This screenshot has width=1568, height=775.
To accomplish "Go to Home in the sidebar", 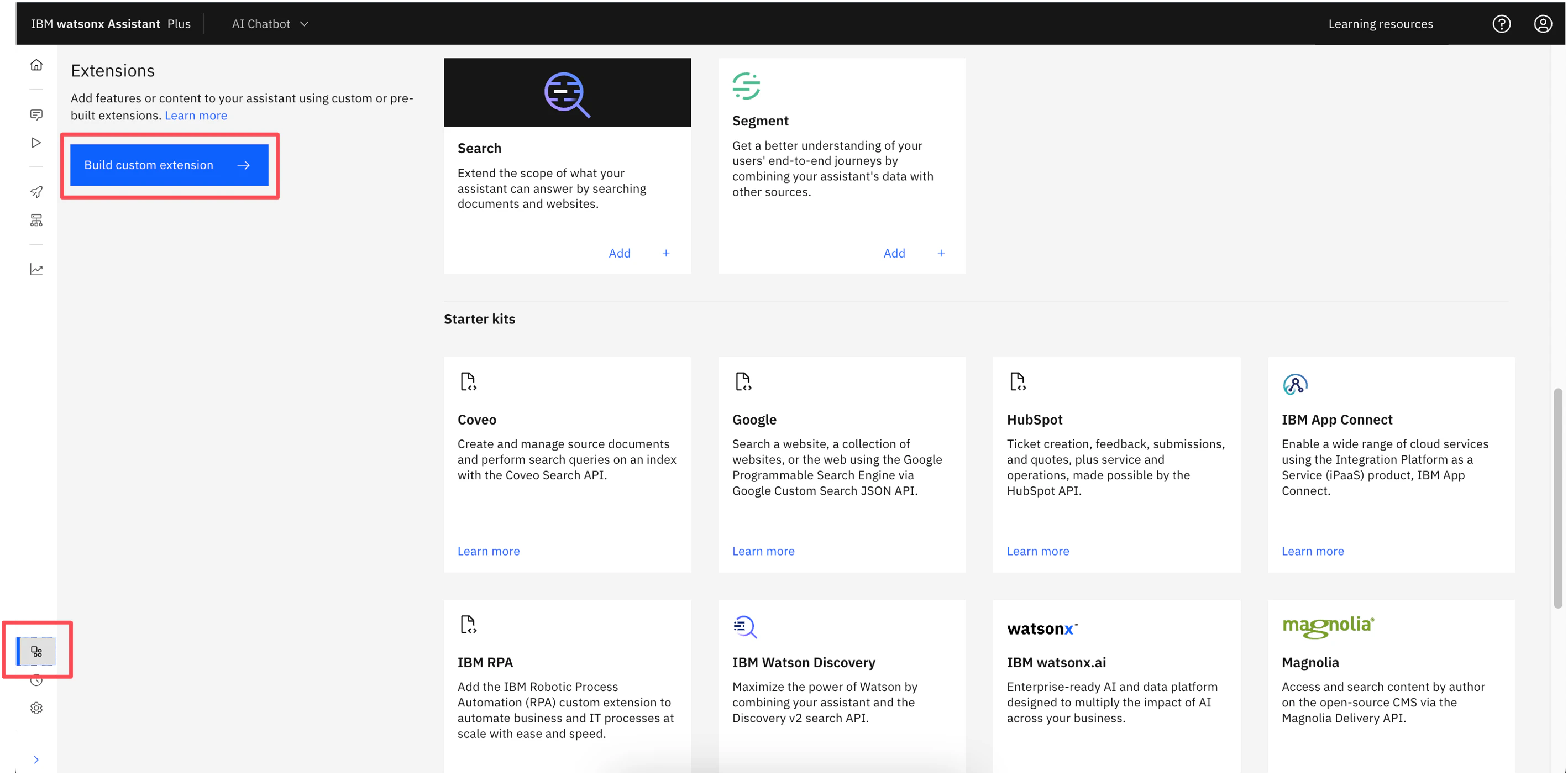I will pyautogui.click(x=36, y=65).
